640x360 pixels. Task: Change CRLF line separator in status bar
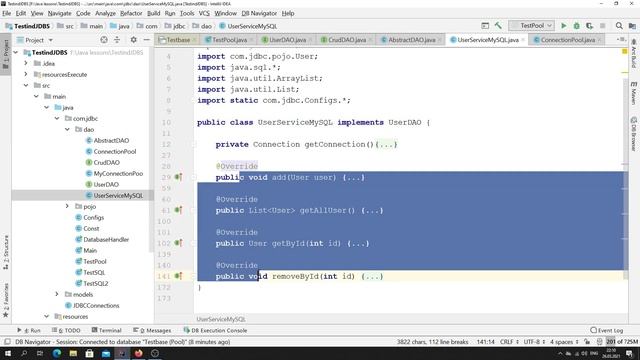(509, 342)
